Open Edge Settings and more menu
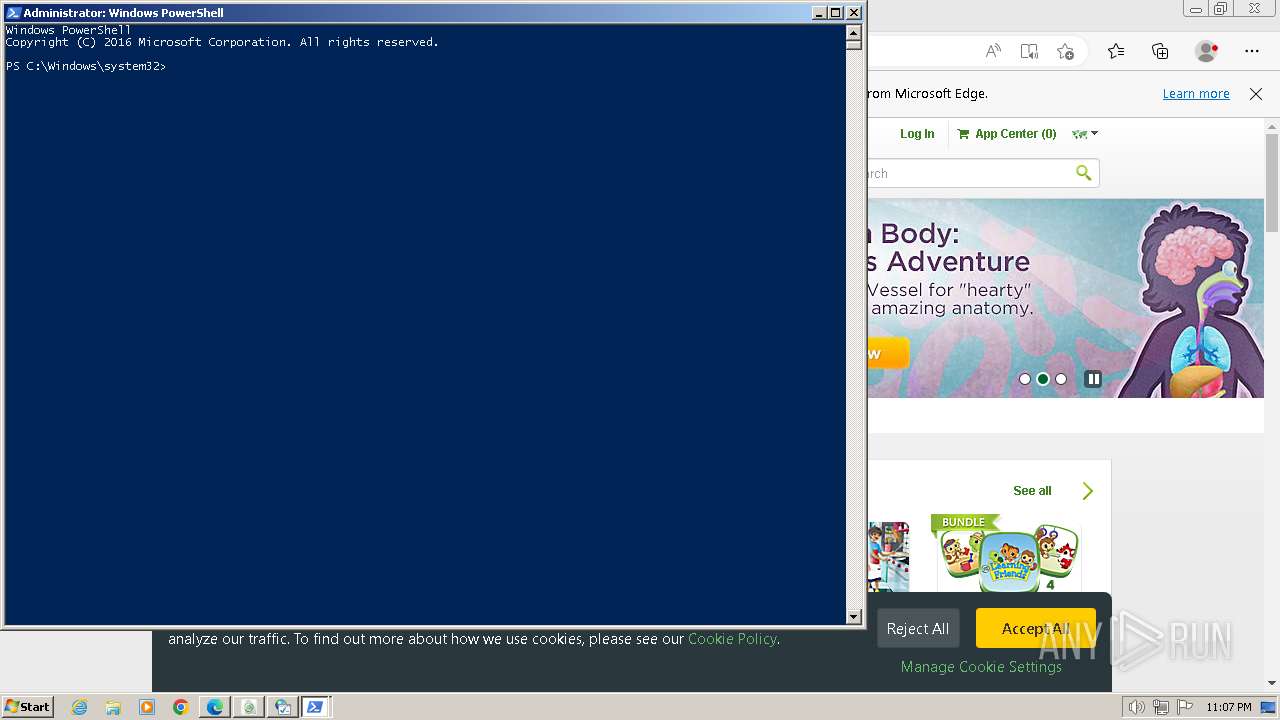 (1252, 51)
